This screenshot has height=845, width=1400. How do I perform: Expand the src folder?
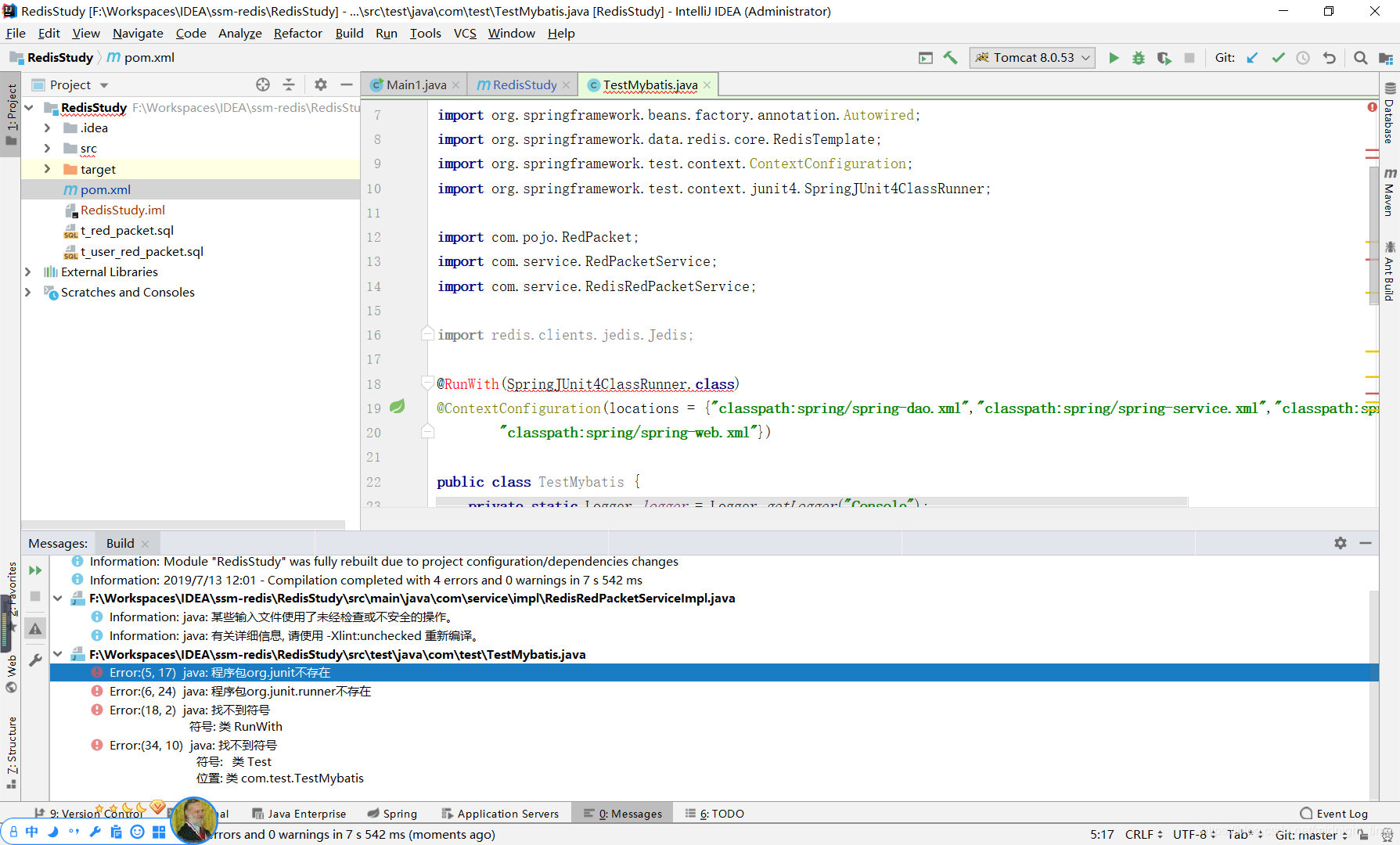pyautogui.click(x=47, y=148)
